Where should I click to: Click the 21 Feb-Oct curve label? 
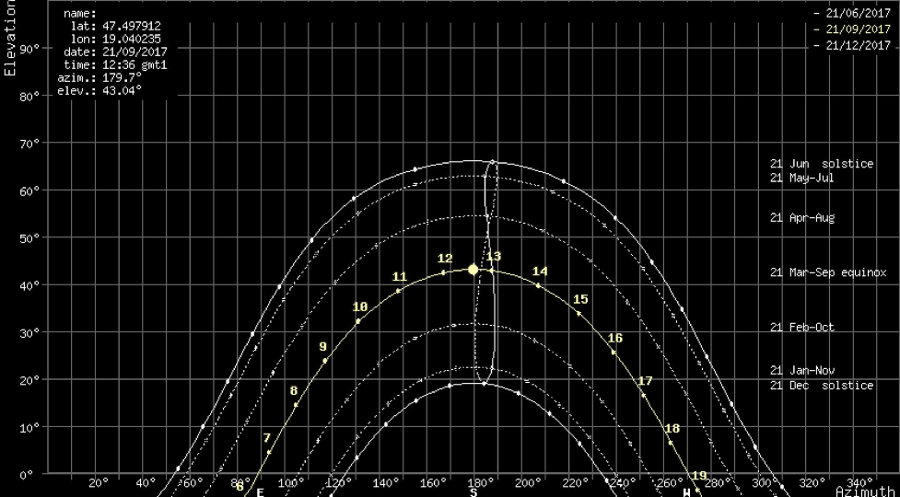click(802, 327)
